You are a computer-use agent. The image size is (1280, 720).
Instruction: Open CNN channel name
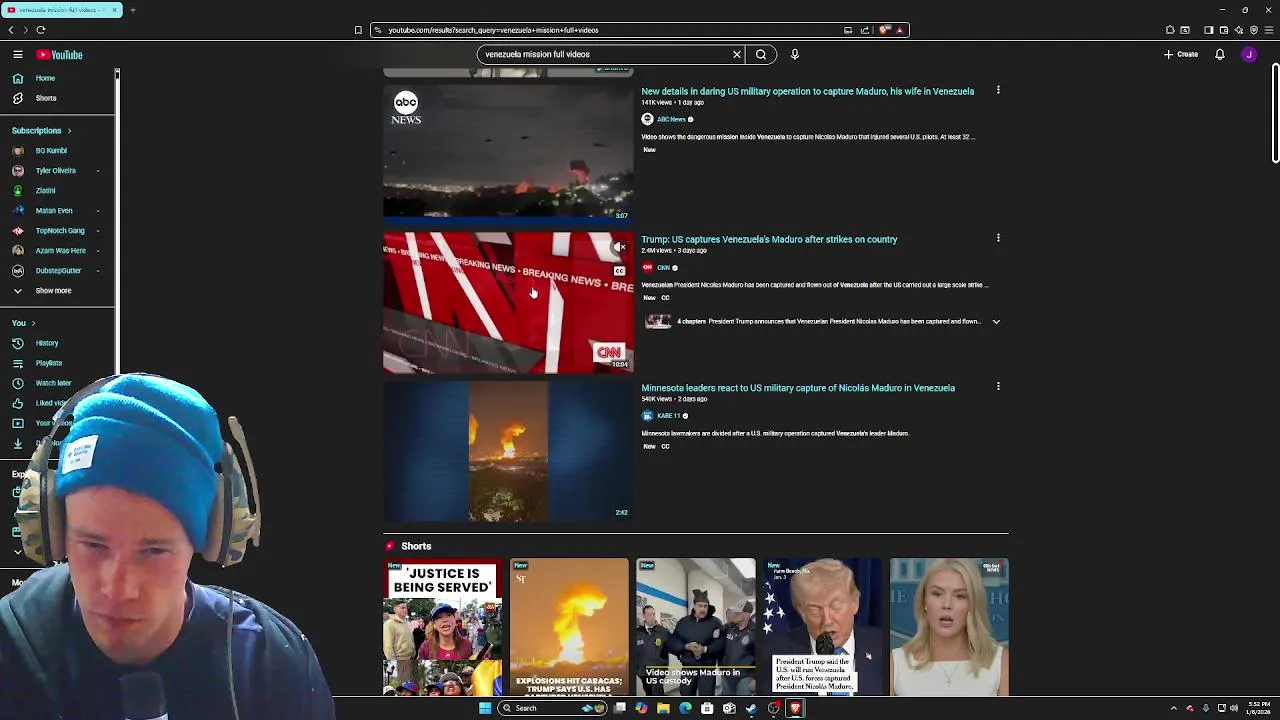(663, 267)
